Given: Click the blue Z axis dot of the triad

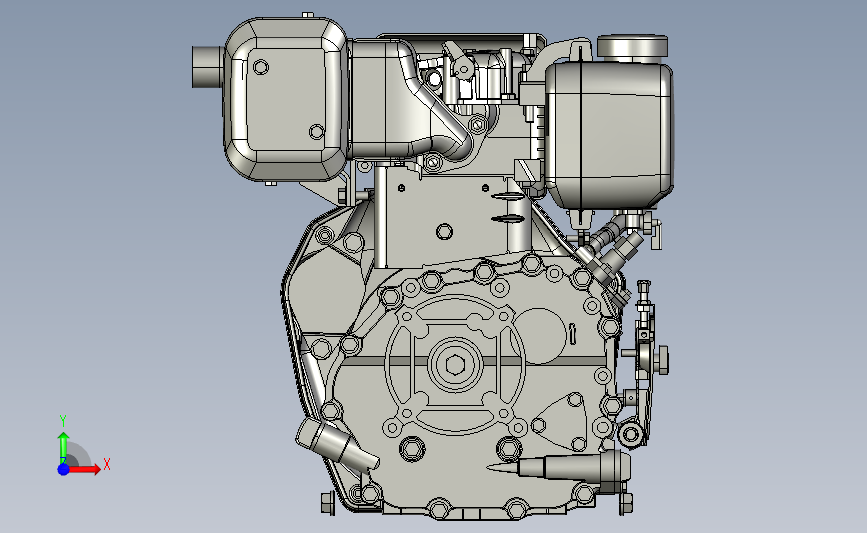Looking at the screenshot, I should click(x=64, y=469).
